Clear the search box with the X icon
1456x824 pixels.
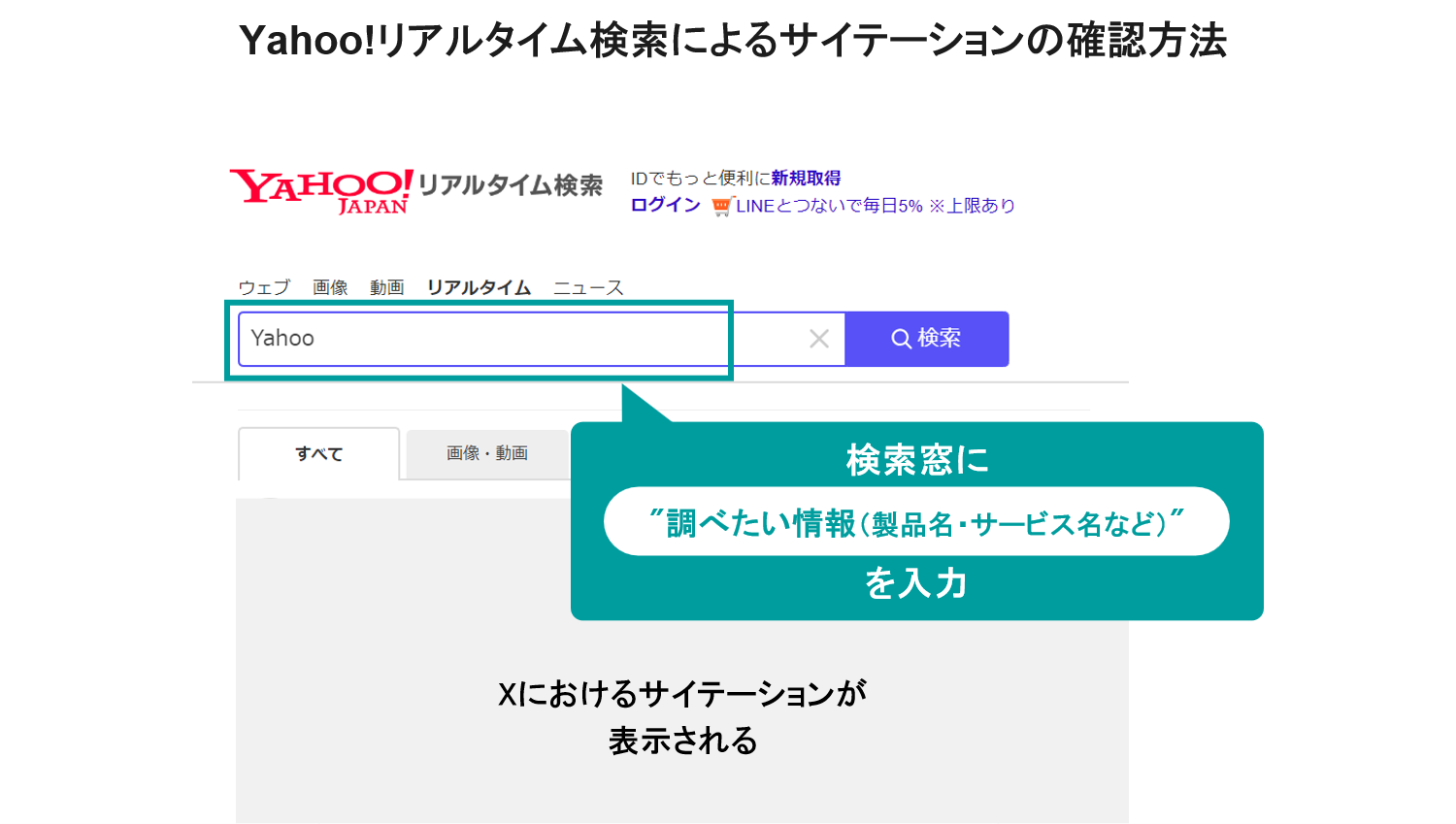[x=819, y=339]
